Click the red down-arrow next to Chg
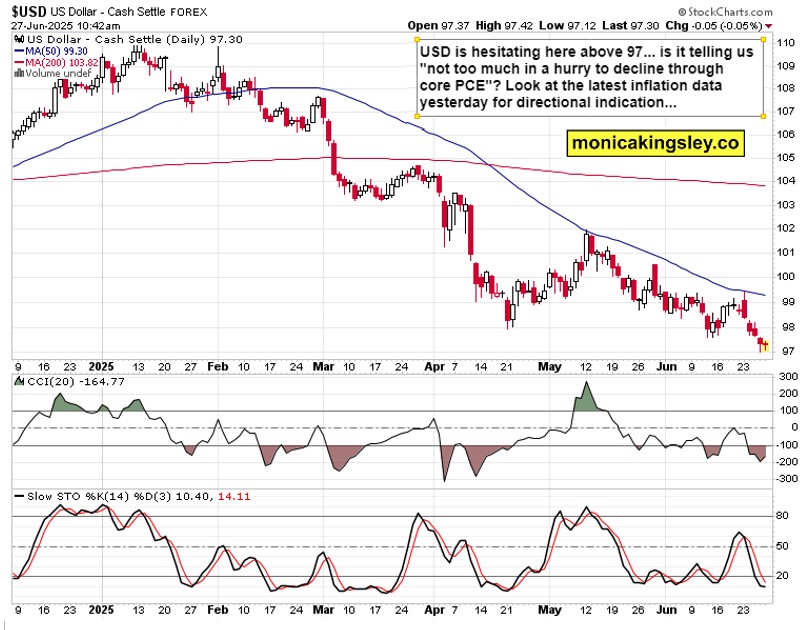 pyautogui.click(x=769, y=26)
